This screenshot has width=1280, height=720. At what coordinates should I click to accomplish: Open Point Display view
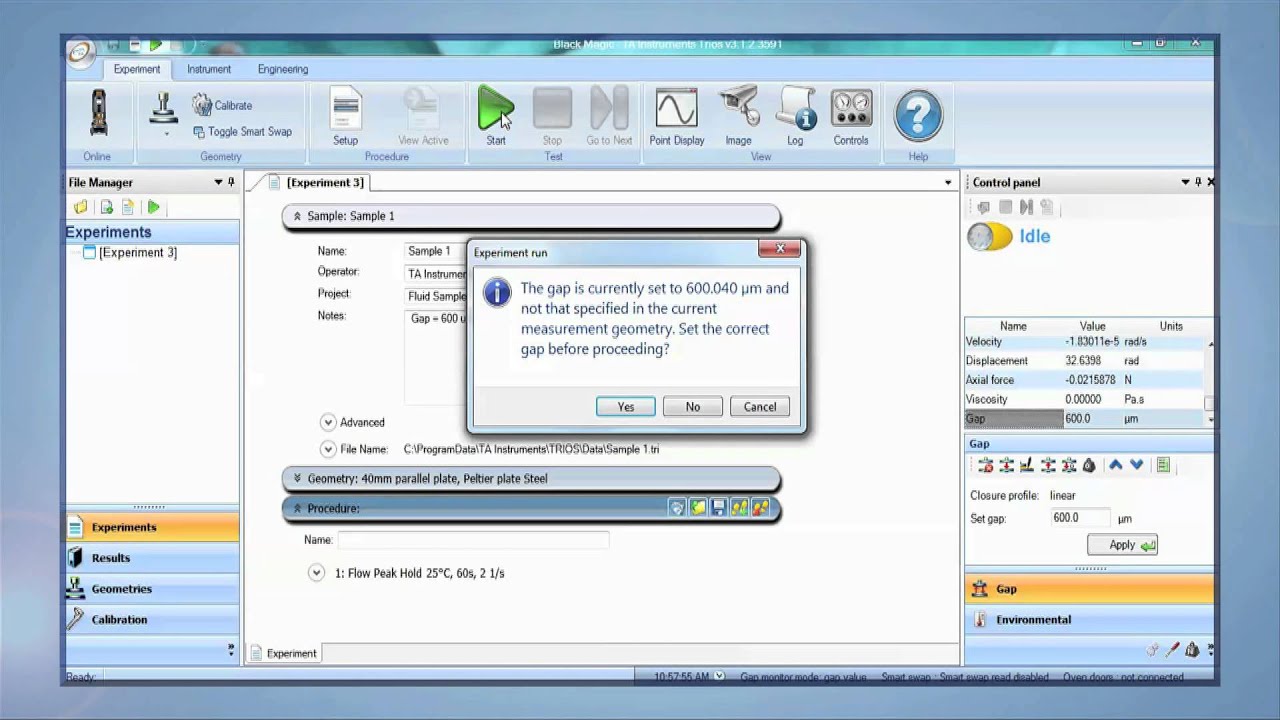tap(677, 116)
